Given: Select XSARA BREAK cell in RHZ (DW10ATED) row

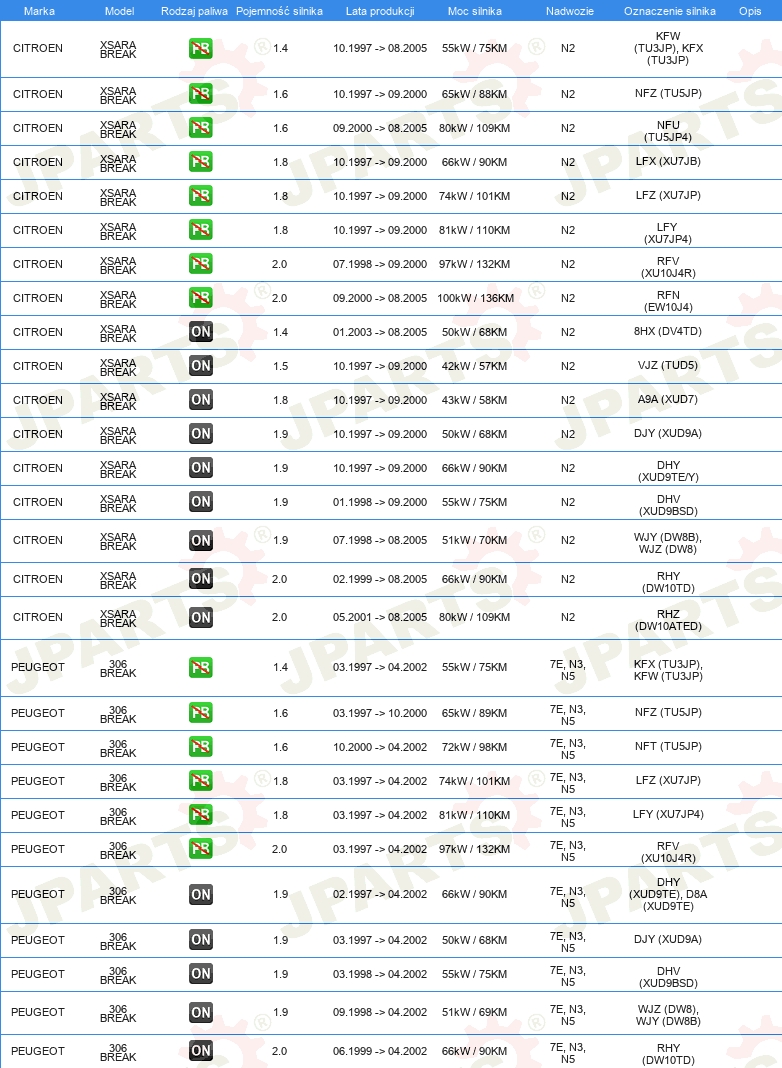Looking at the screenshot, I should coord(118,618).
